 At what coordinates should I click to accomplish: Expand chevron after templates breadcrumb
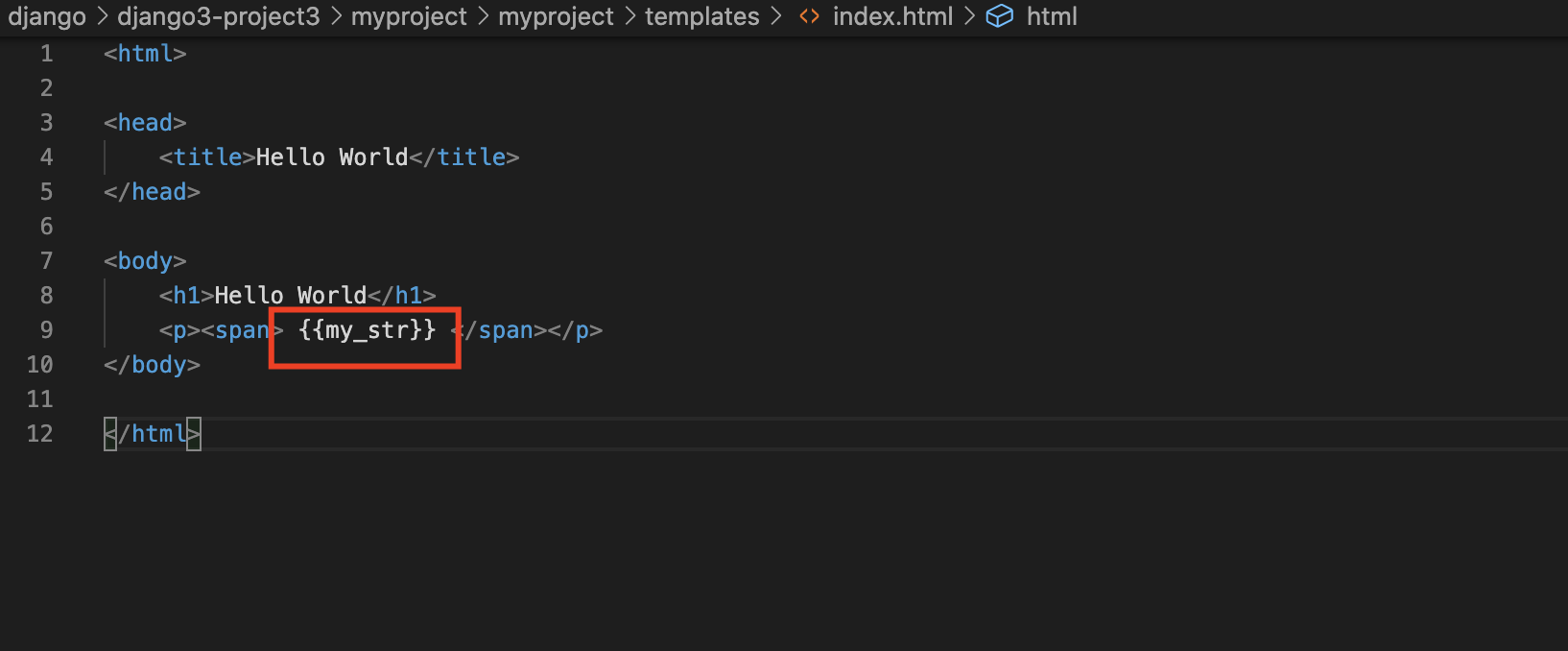pos(775,16)
